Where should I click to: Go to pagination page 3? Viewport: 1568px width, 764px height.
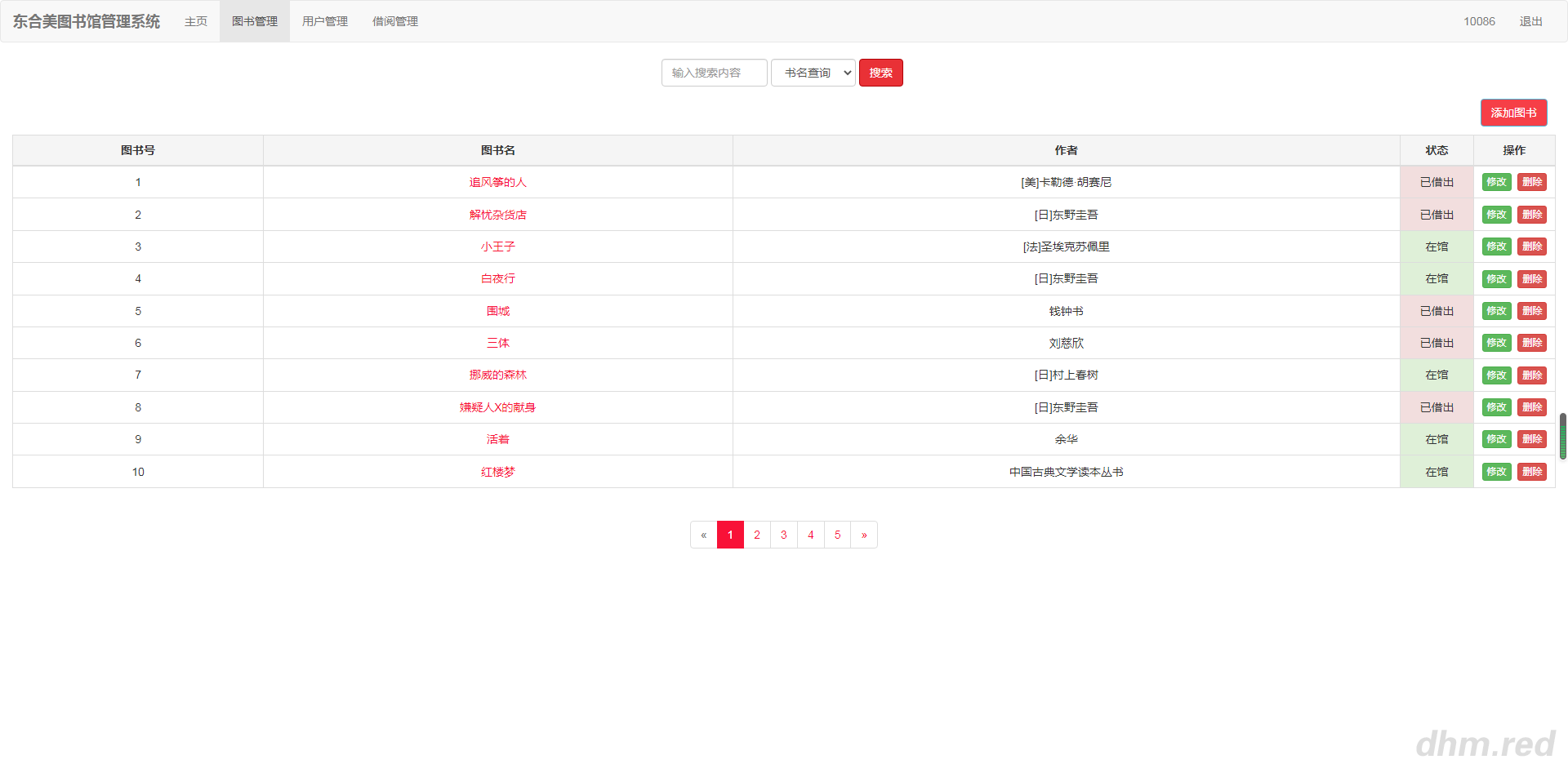[784, 535]
